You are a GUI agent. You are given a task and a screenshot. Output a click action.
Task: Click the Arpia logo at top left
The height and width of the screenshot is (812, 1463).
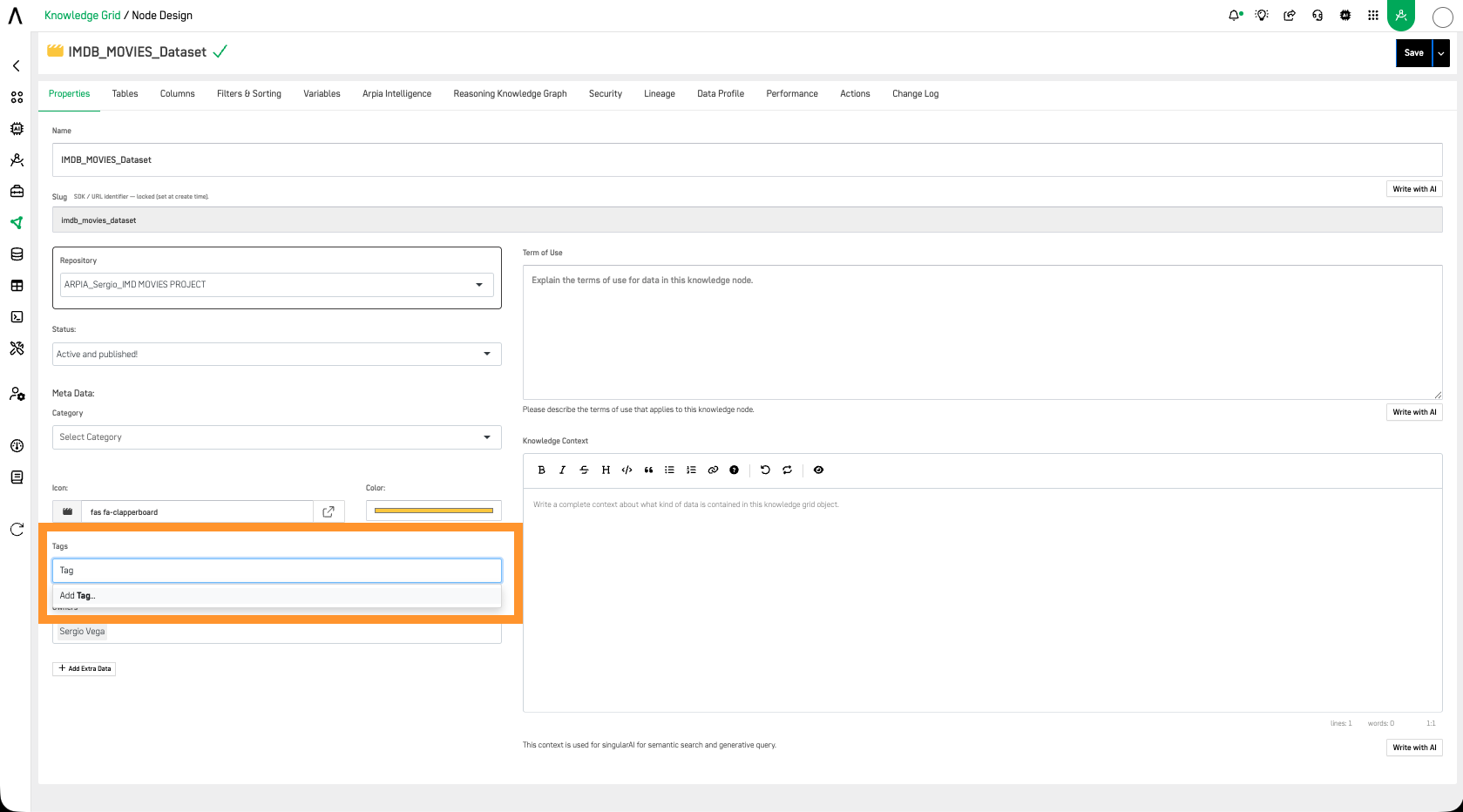pyautogui.click(x=16, y=15)
